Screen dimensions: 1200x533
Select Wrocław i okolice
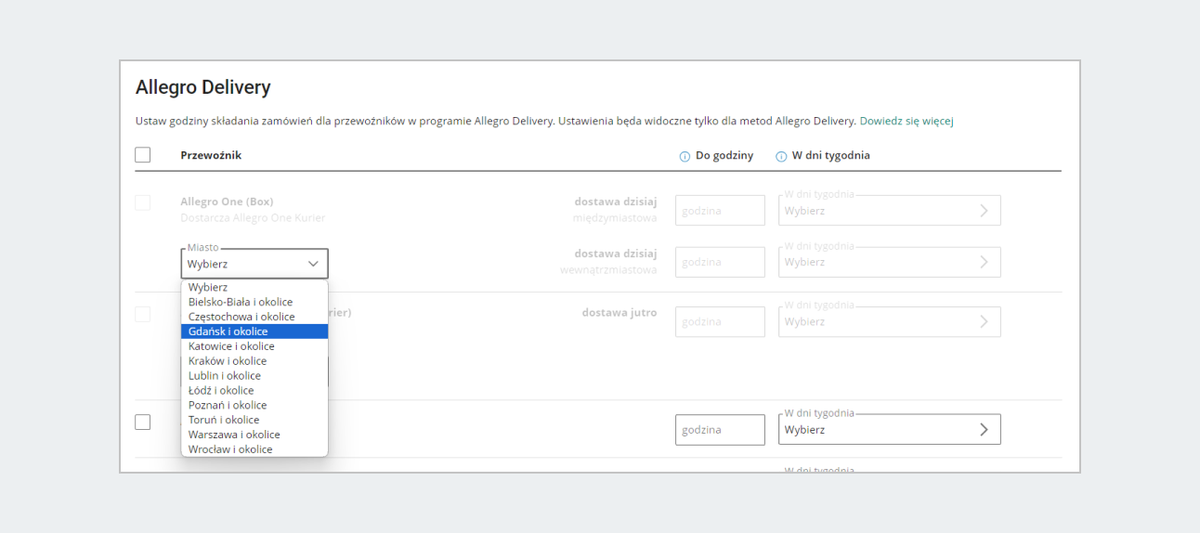pos(254,449)
